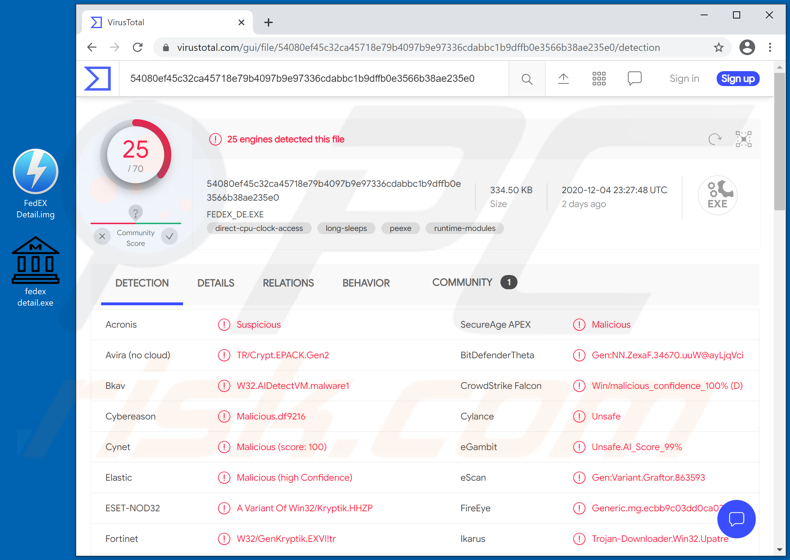
Task: Click W32.AIDetectVM.malware1 Bkav result
Action: (x=293, y=386)
